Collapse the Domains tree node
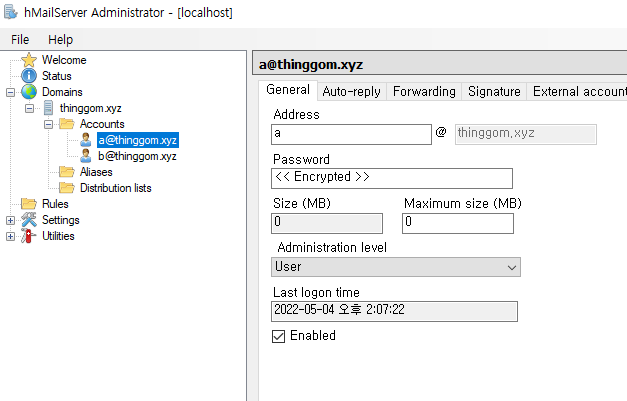Viewport: 627px width, 401px height. 10,92
